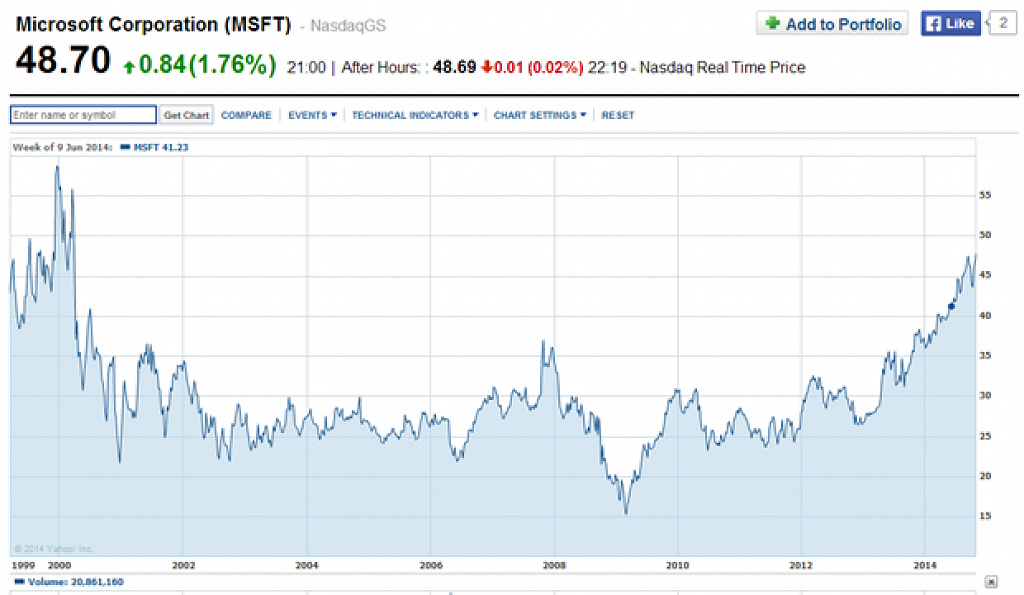Click the 2010 label on the time axis
Image resolution: width=1024 pixels, height=595 pixels.
click(x=677, y=565)
